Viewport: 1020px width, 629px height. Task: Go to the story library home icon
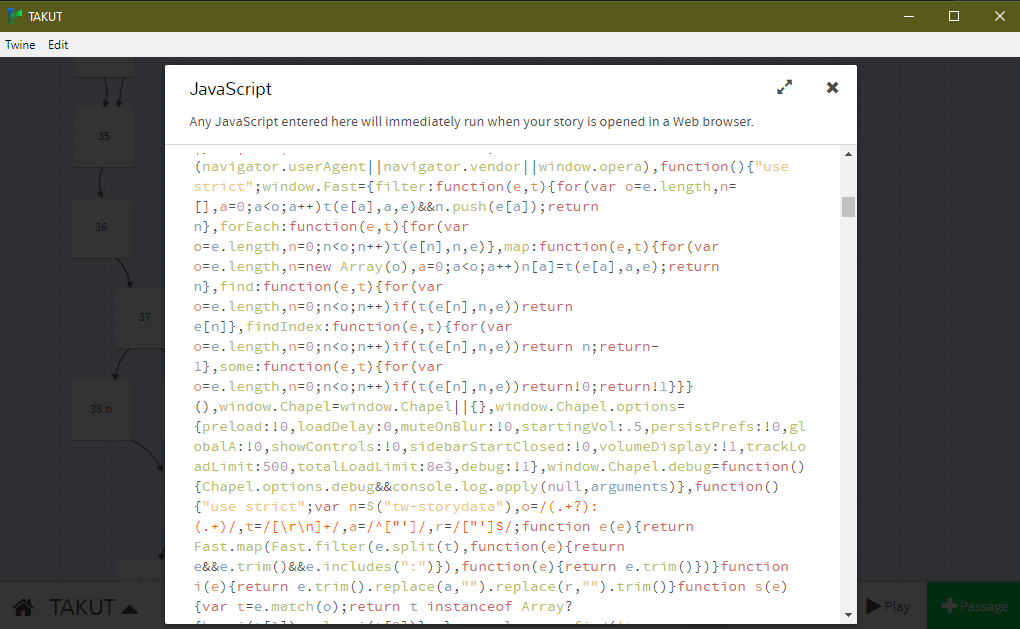click(24, 607)
